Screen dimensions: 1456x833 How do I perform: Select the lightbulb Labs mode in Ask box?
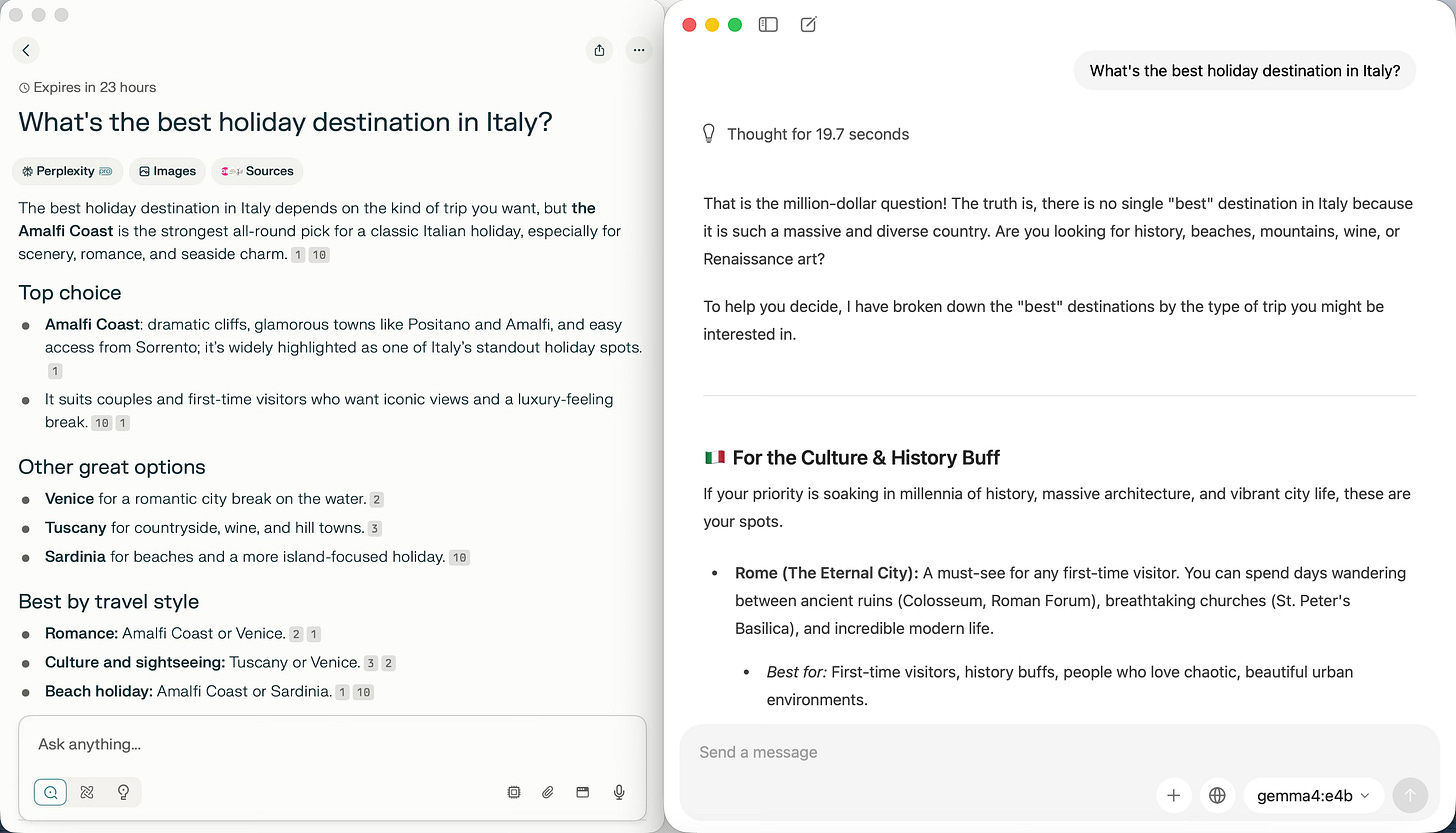pyautogui.click(x=124, y=792)
